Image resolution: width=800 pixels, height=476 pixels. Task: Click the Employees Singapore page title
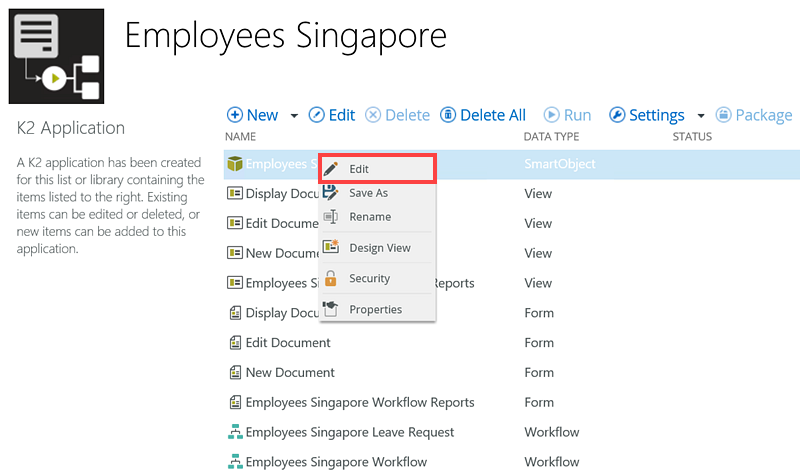pos(286,37)
